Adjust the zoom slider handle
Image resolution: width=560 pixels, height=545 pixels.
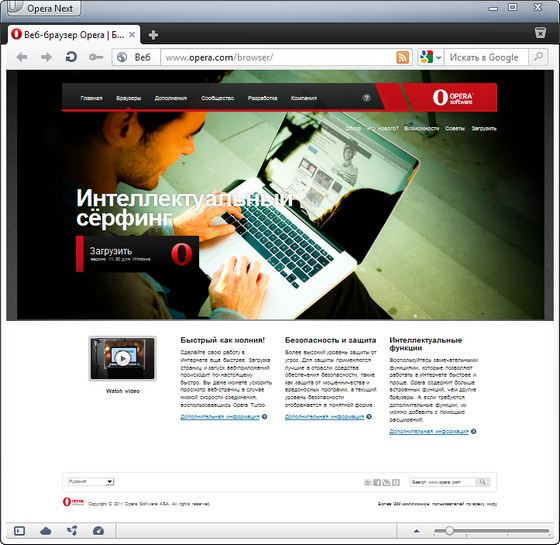(x=449, y=531)
